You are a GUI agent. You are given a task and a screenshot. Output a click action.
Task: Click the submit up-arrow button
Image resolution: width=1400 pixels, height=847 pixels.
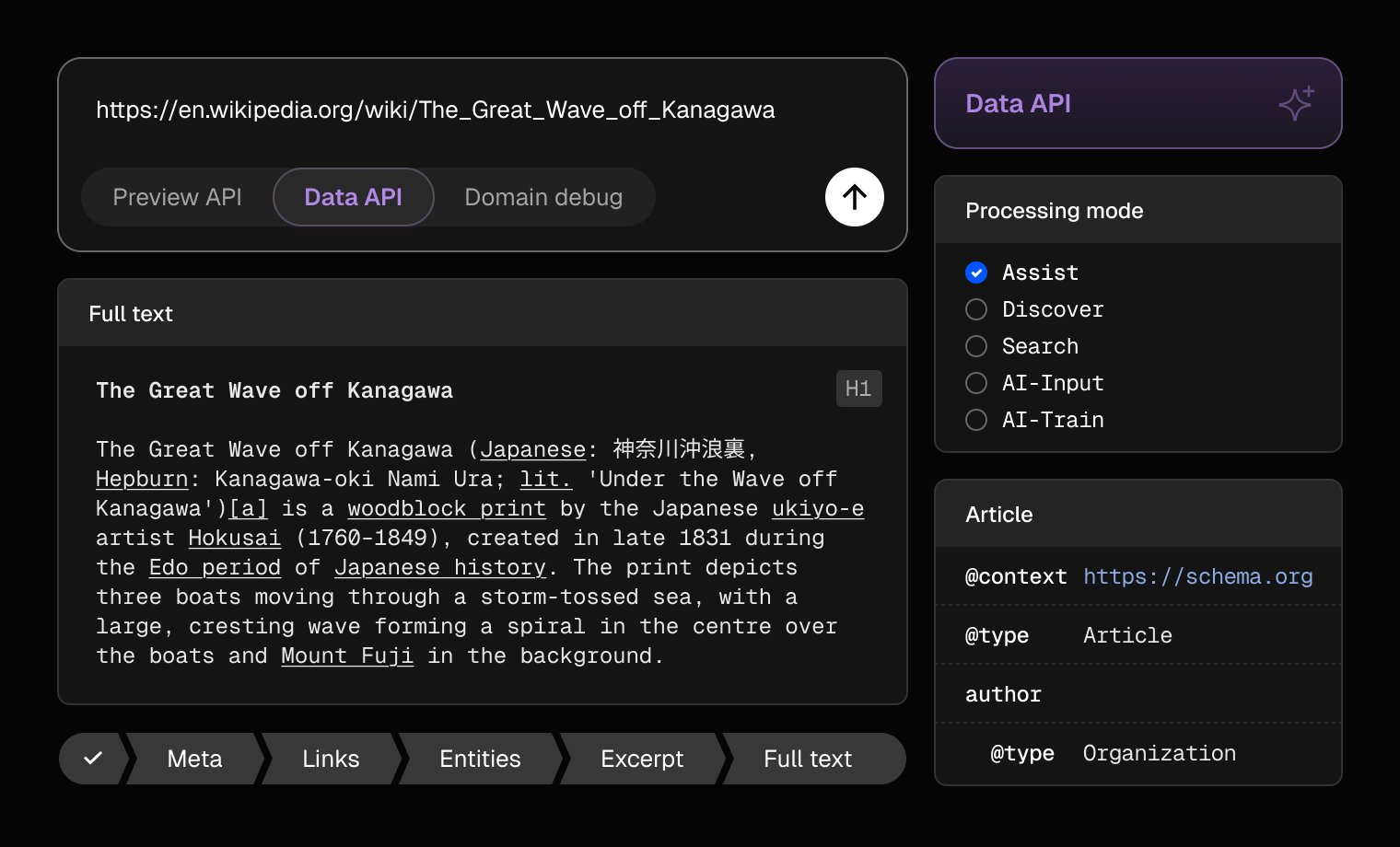point(855,197)
